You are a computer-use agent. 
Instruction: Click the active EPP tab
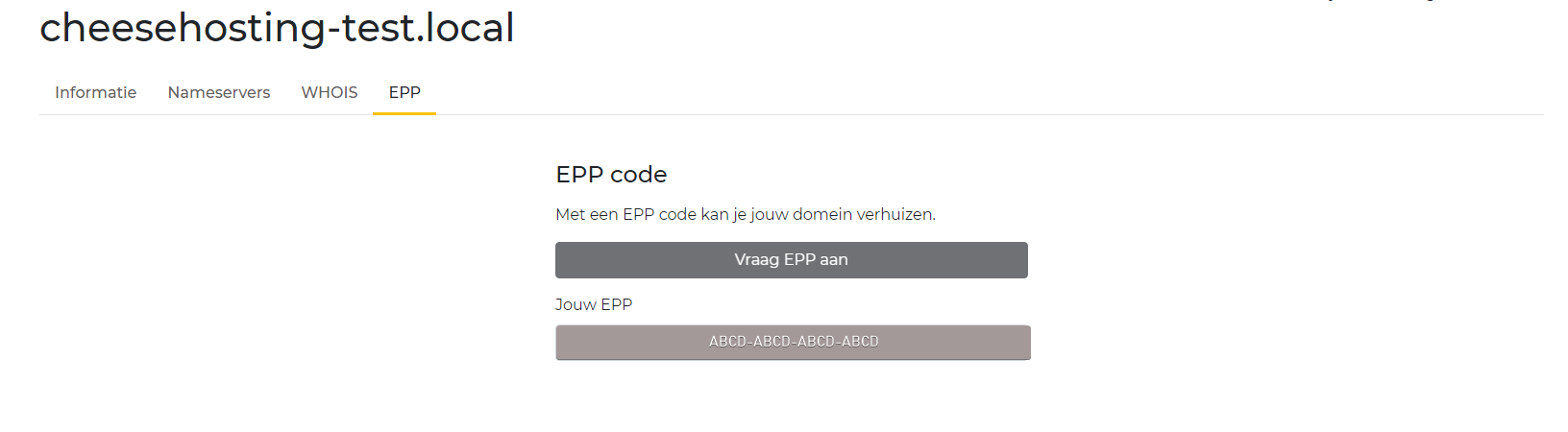(404, 92)
